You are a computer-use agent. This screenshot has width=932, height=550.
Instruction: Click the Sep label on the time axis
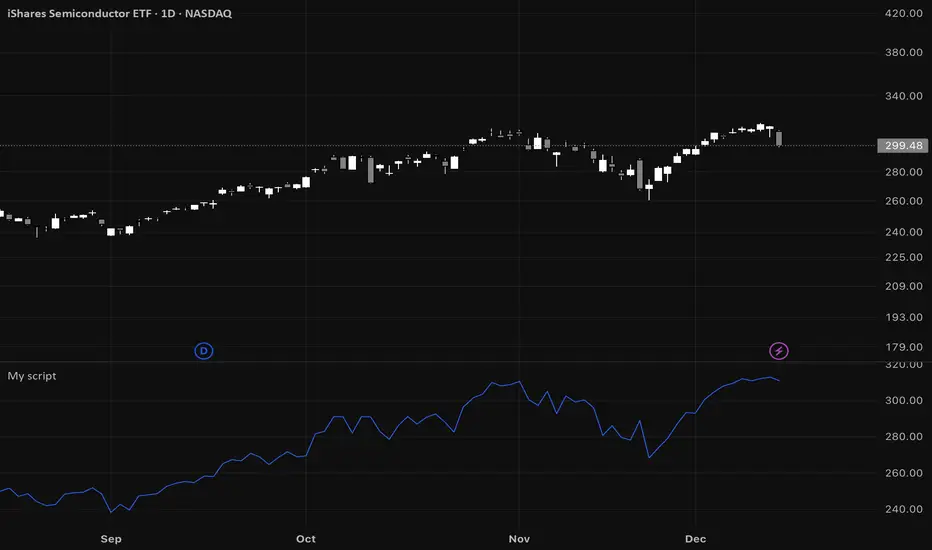pos(111,539)
